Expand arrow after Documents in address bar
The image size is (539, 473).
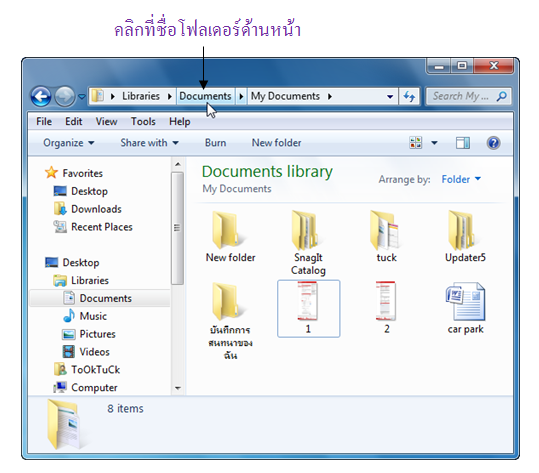coord(241,96)
